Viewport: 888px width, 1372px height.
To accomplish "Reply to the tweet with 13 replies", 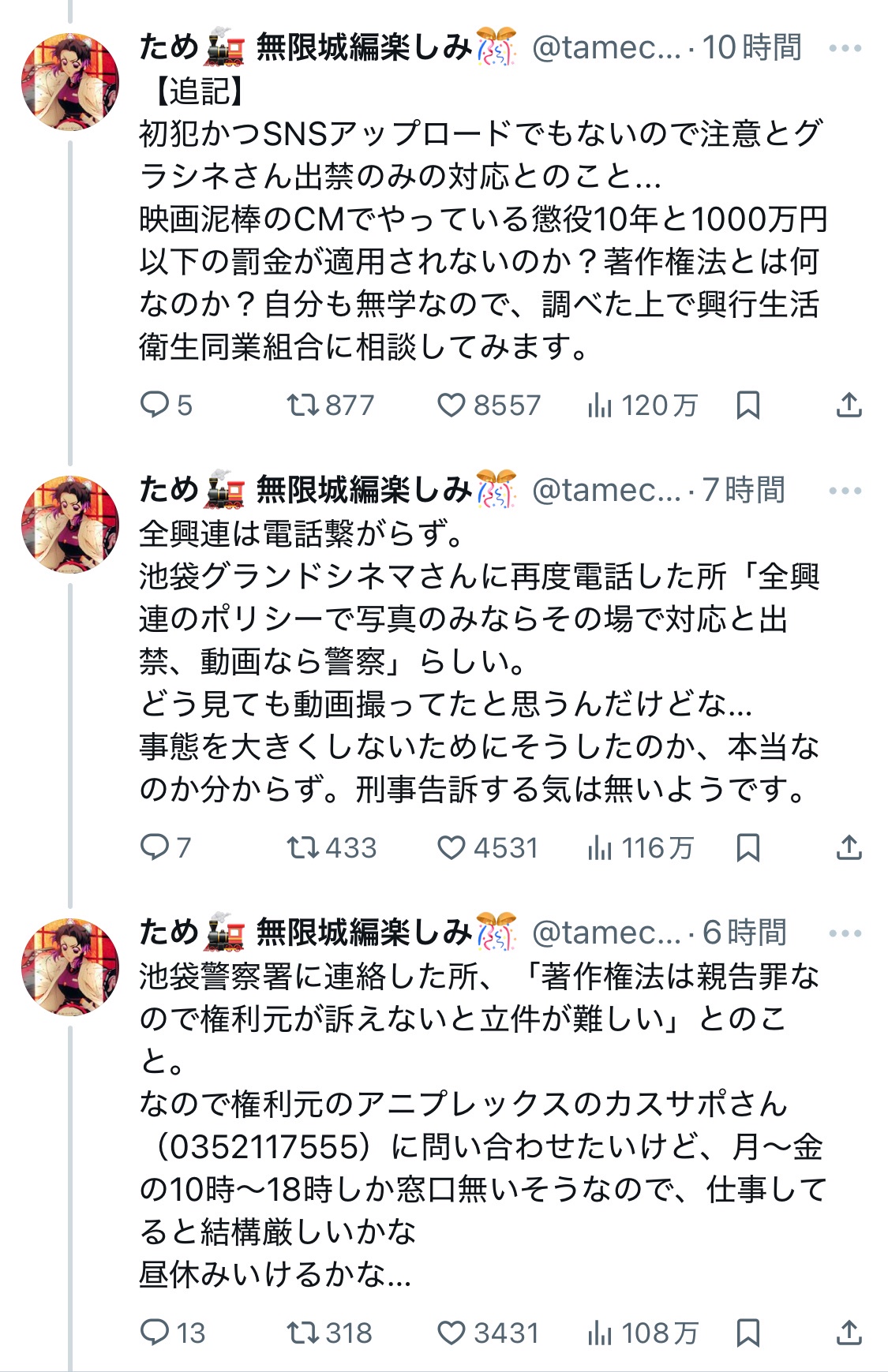I will (x=155, y=1333).
